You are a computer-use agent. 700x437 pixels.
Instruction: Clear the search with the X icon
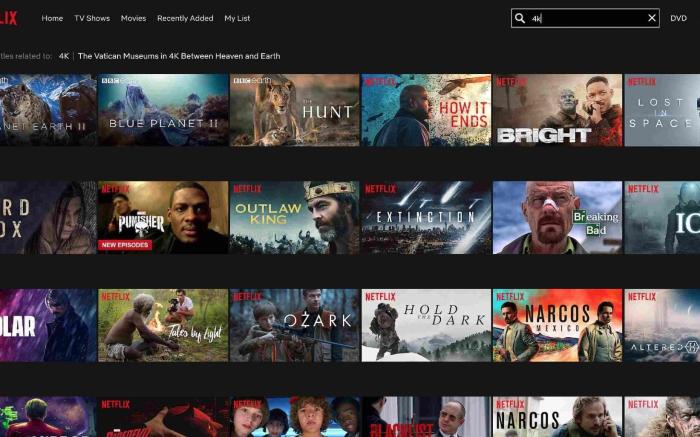coord(652,18)
